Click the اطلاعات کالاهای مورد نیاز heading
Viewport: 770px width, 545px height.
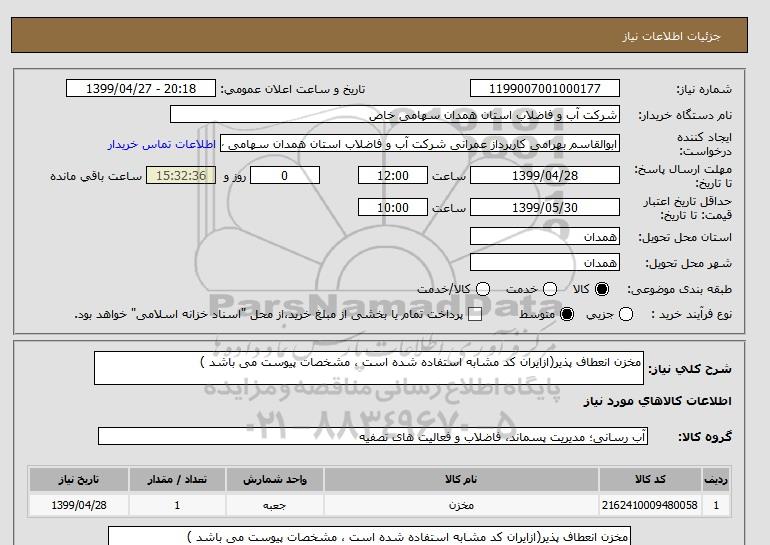tap(658, 401)
